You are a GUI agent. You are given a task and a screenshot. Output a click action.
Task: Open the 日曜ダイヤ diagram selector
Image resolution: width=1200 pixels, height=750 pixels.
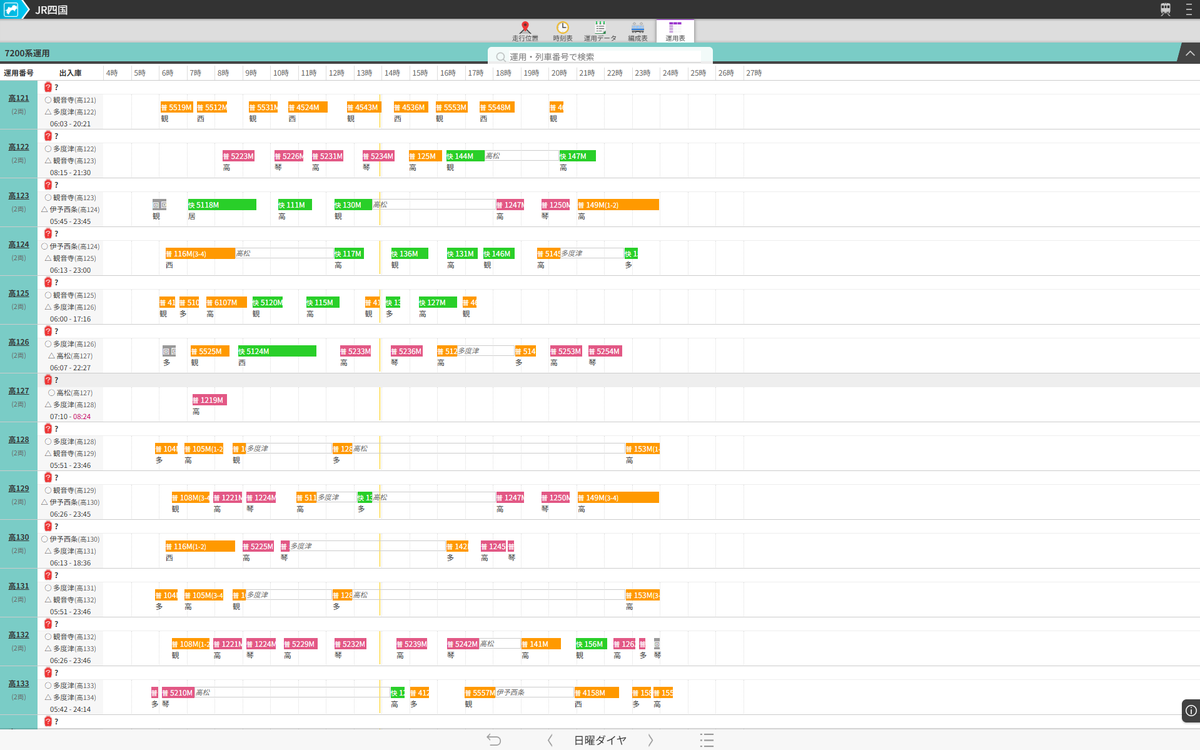[600, 740]
